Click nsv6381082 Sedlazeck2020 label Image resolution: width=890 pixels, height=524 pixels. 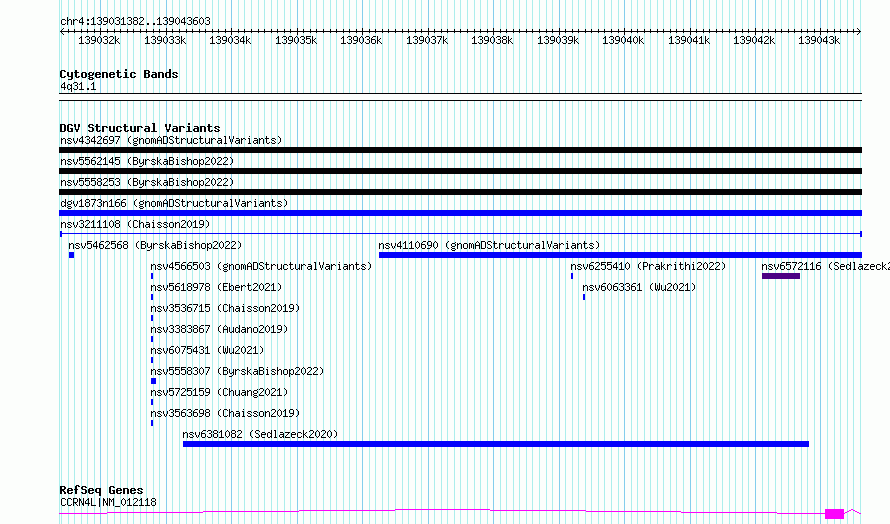[x=260, y=434]
